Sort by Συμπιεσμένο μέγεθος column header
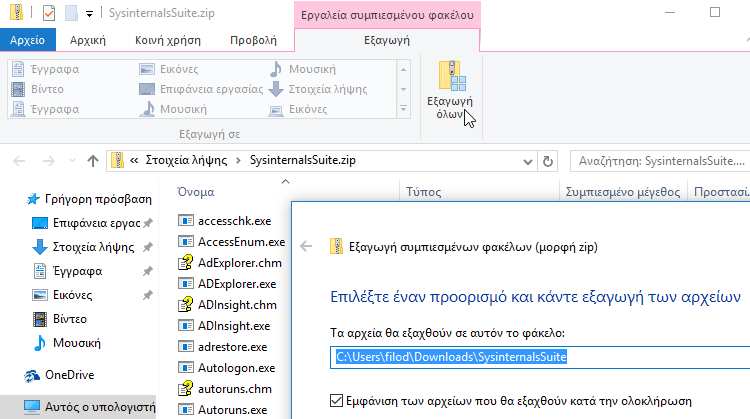750x419 pixels. point(623,192)
